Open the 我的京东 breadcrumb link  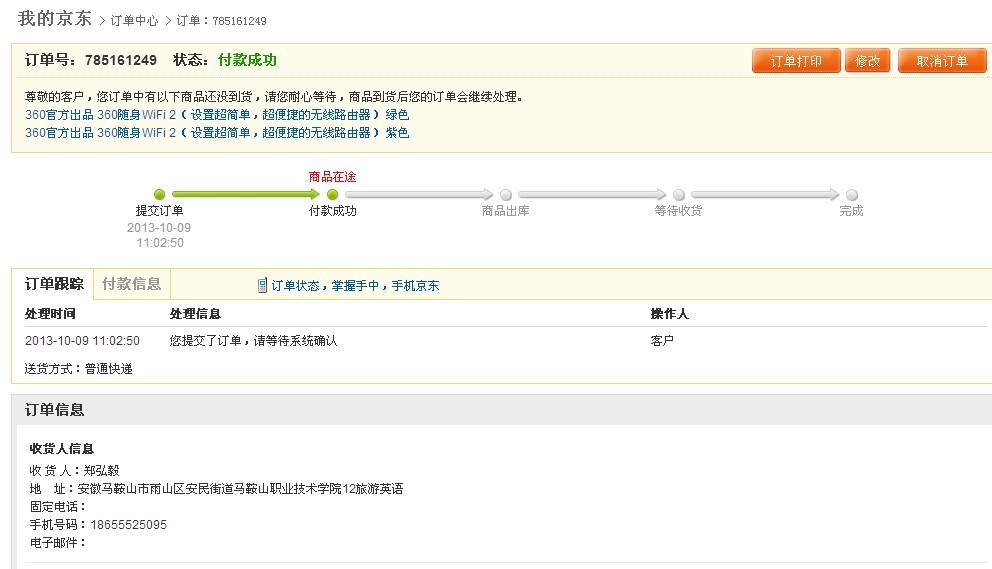pos(54,18)
